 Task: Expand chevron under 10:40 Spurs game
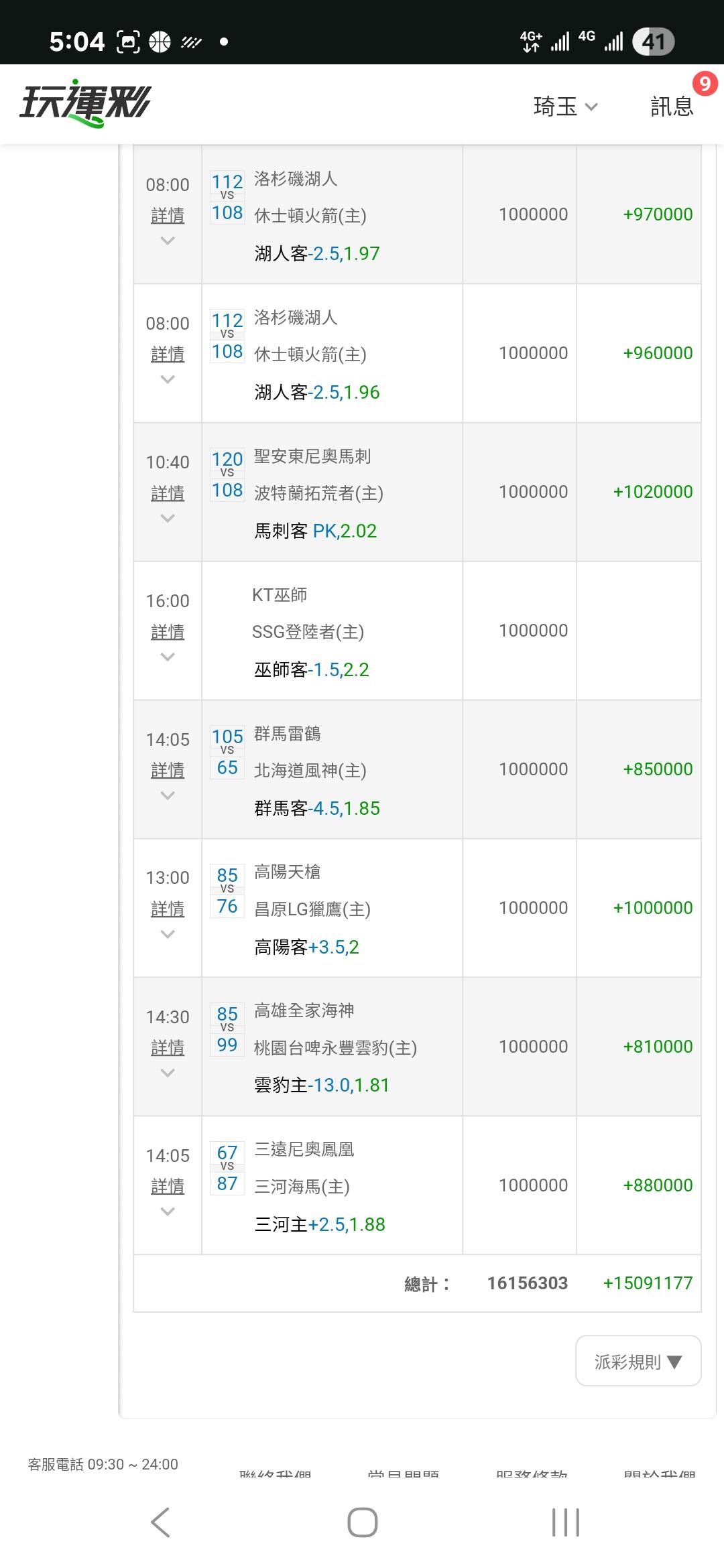pyautogui.click(x=168, y=518)
